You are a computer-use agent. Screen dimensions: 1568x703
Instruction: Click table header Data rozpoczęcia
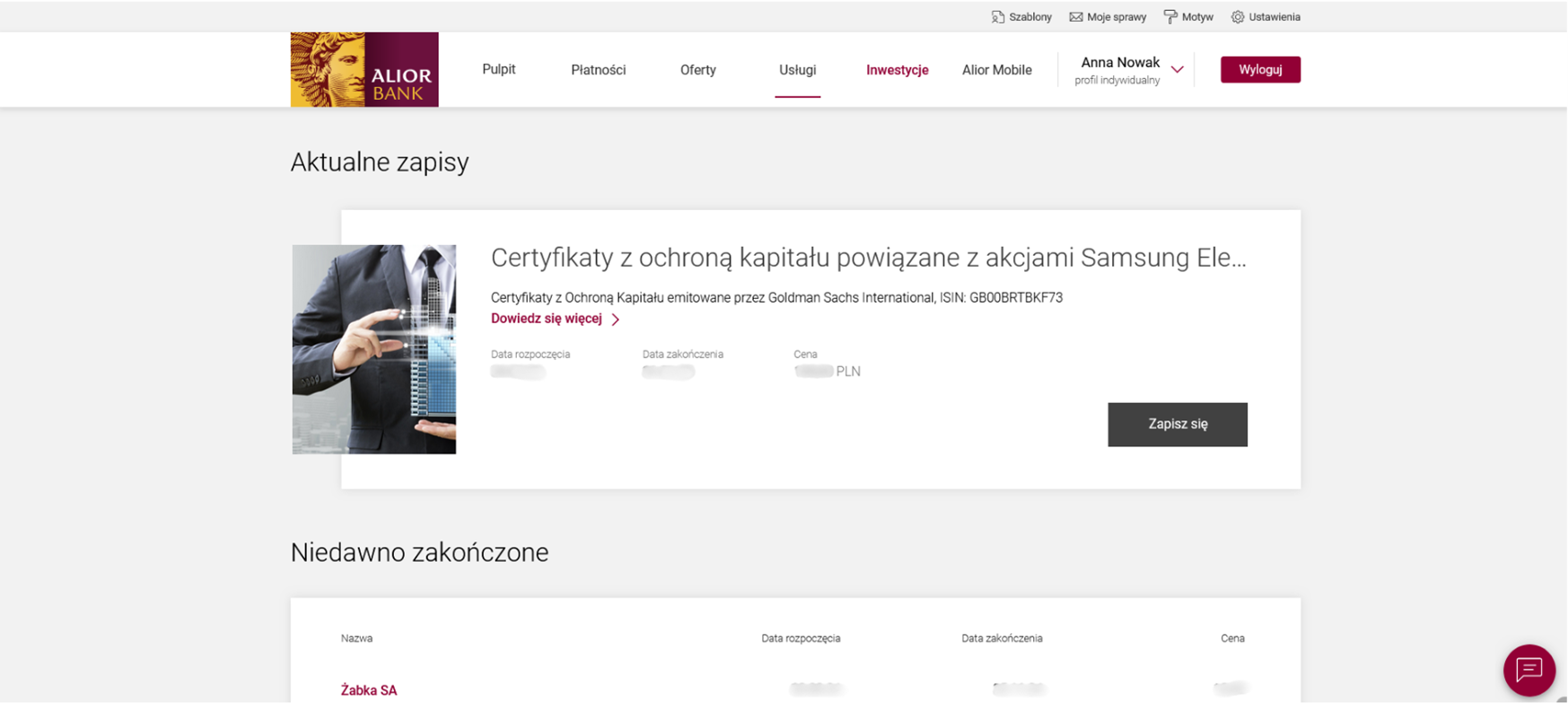coord(801,638)
